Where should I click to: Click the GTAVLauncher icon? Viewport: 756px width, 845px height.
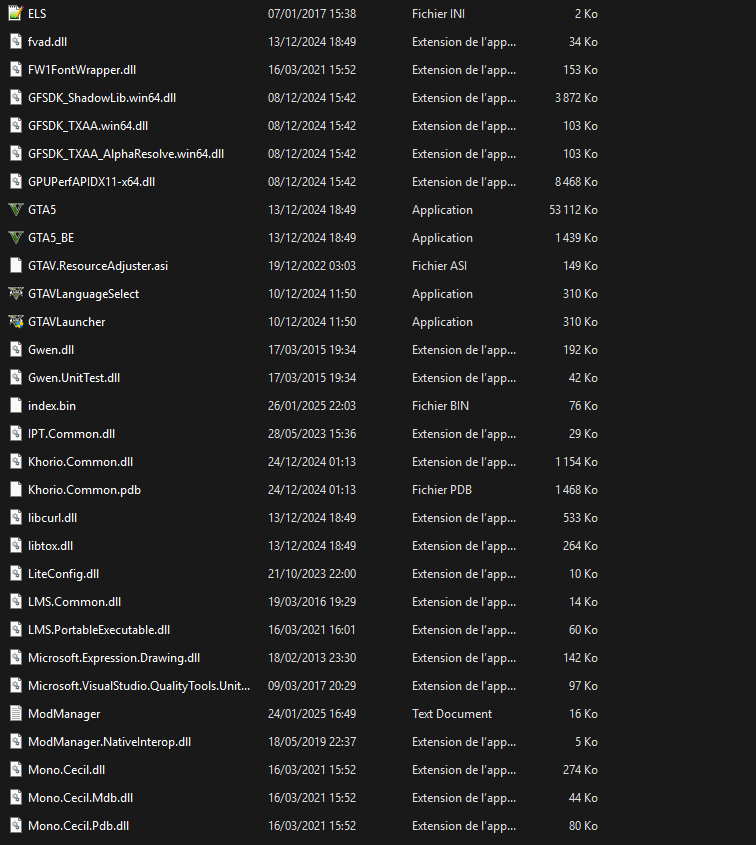tap(15, 322)
